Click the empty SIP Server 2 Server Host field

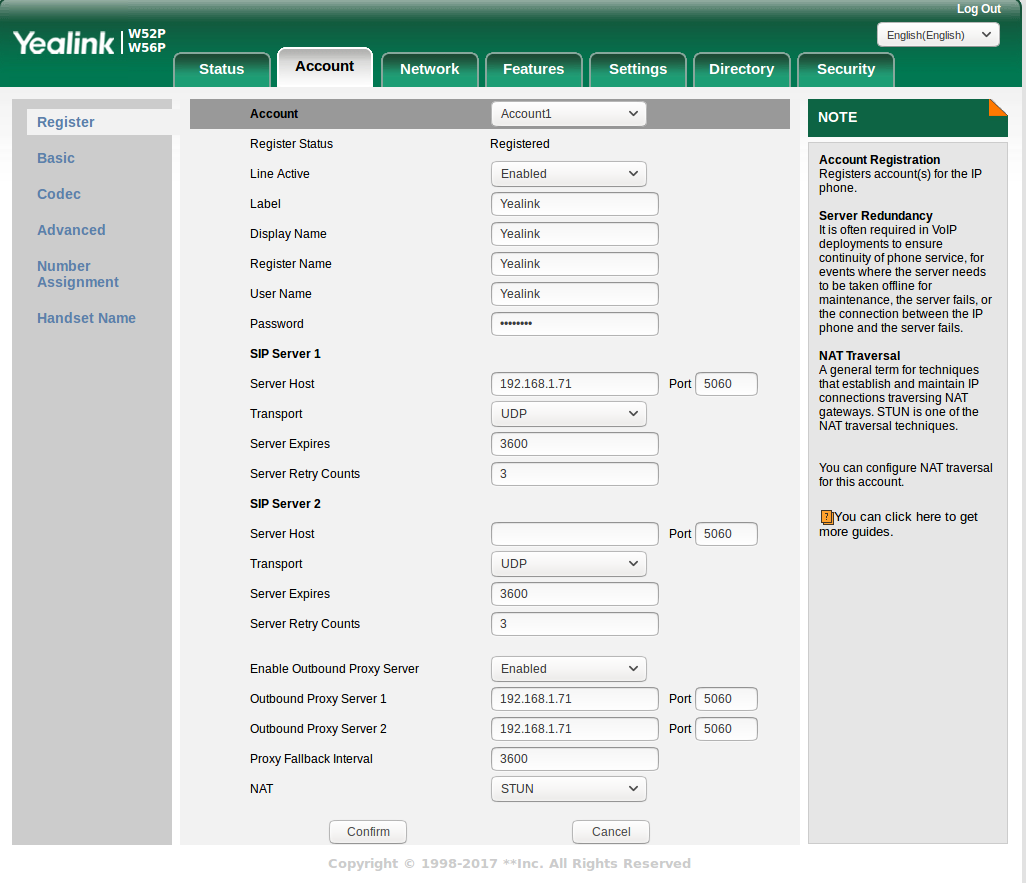(574, 534)
